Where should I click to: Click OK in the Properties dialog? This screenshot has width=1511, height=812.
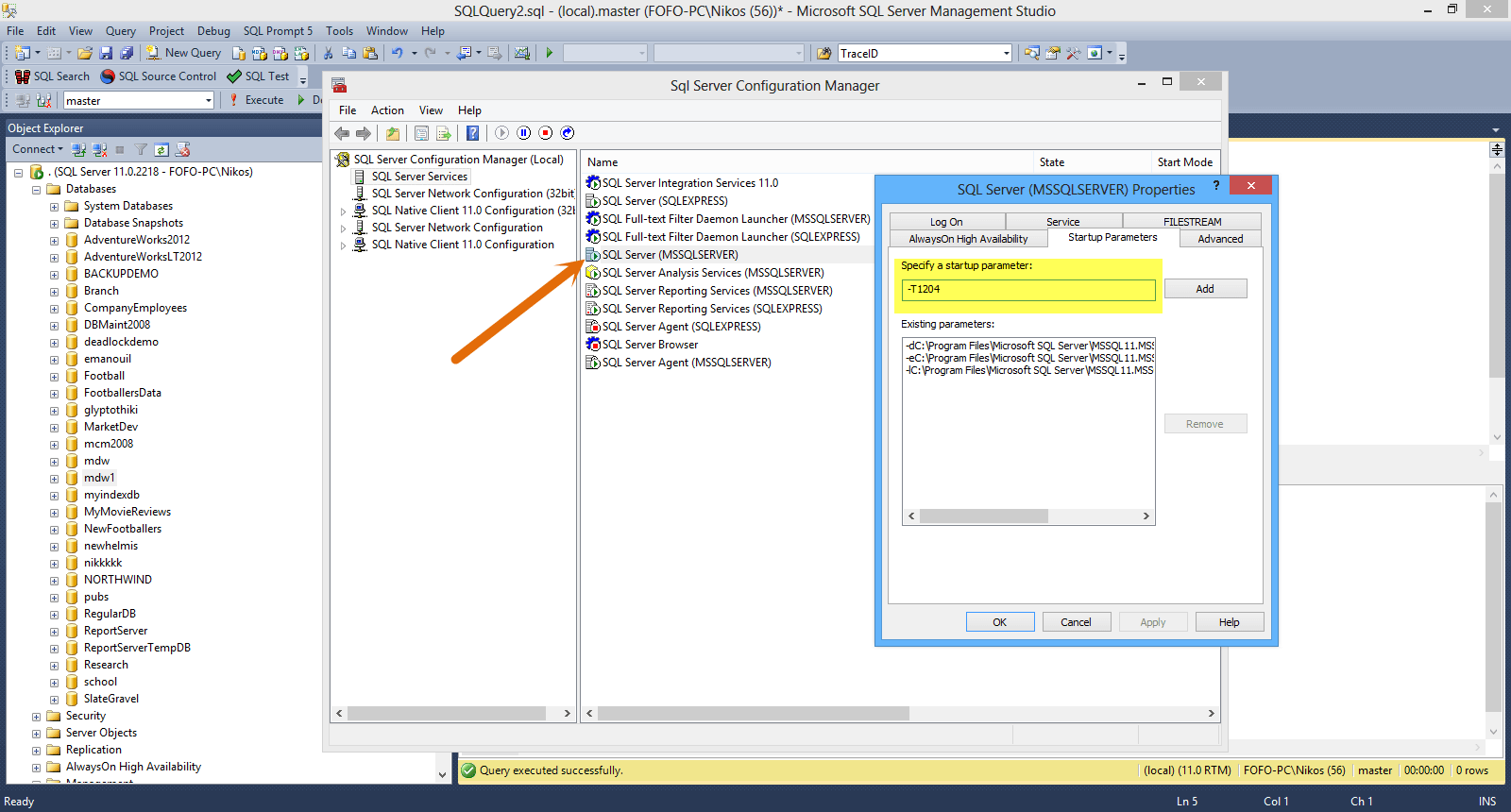pyautogui.click(x=999, y=622)
